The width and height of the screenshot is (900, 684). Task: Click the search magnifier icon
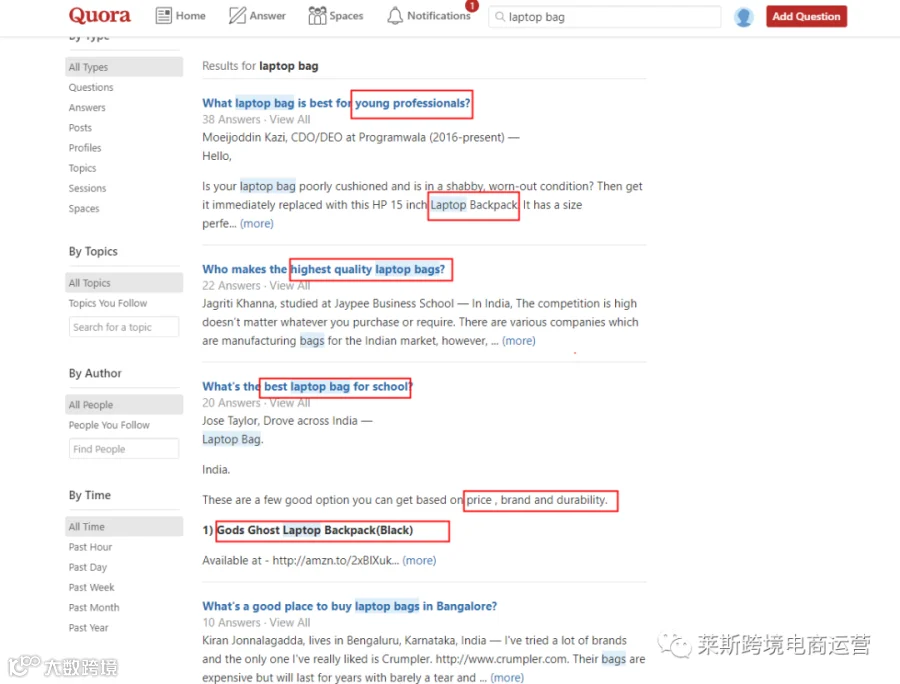click(500, 17)
